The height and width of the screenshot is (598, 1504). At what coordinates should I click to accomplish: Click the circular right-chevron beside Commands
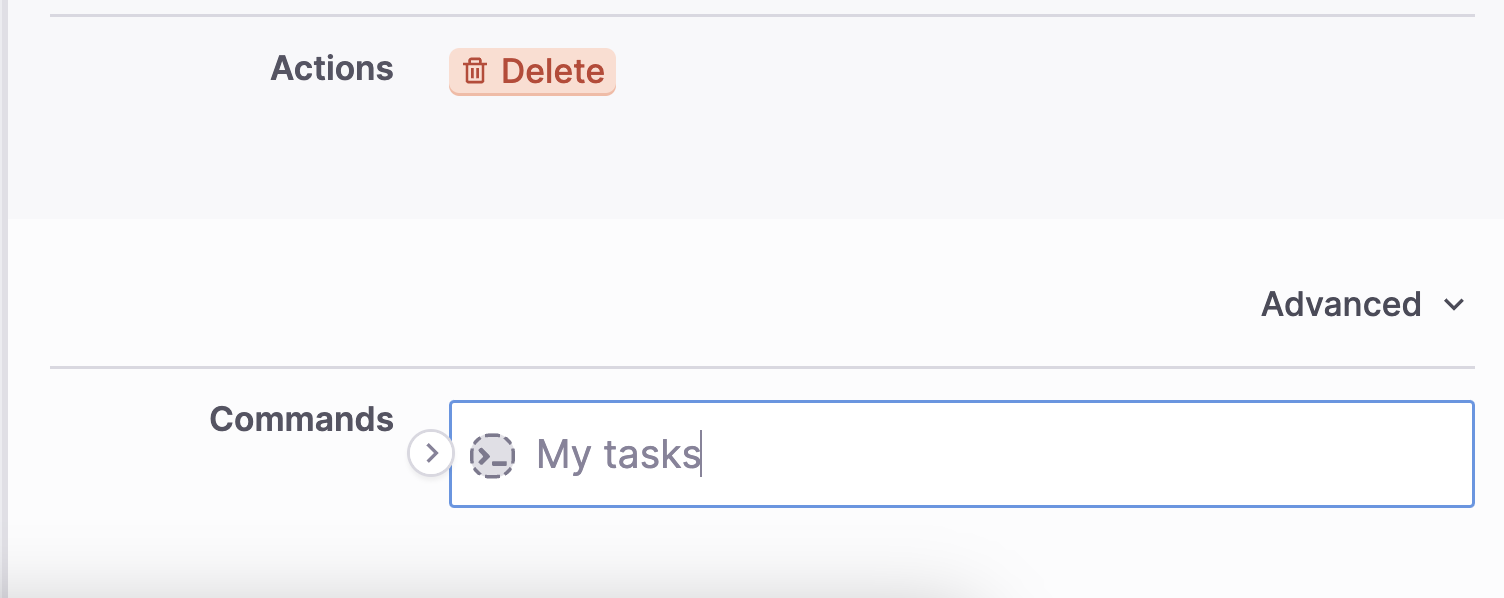tap(431, 454)
